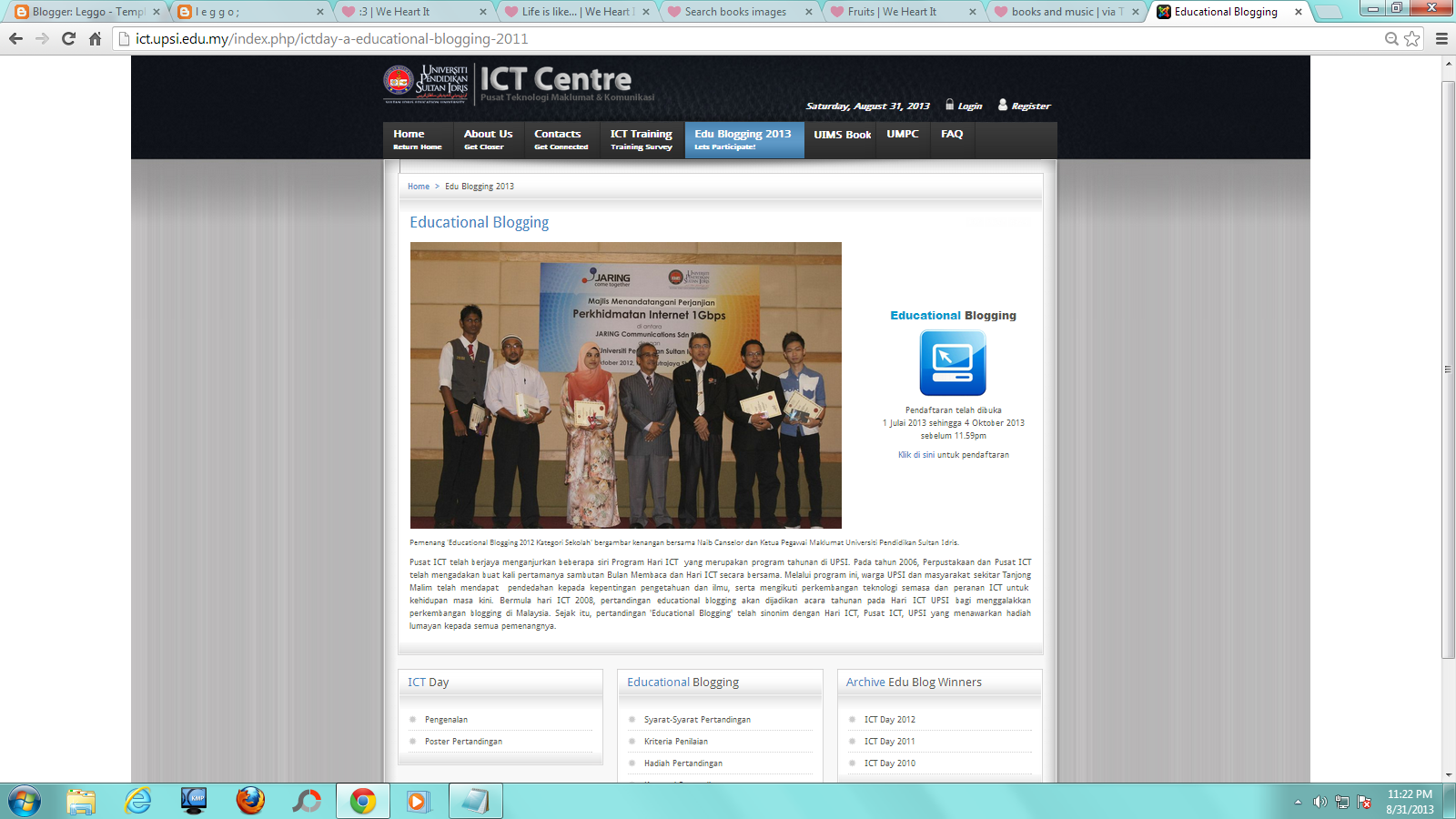Image resolution: width=1456 pixels, height=819 pixels.
Task: Click the taskbar clock showing 11:22 PM
Action: coord(1410,802)
